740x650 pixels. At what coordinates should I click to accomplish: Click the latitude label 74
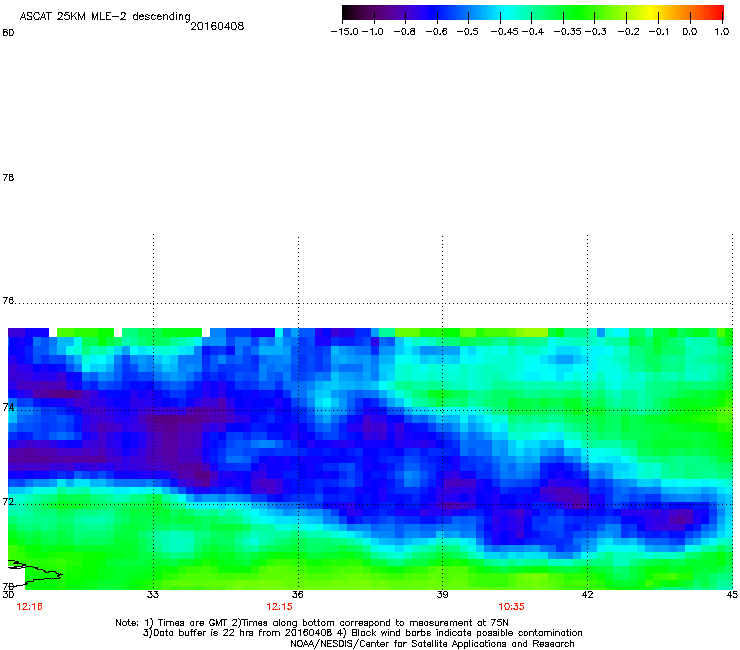coord(8,407)
